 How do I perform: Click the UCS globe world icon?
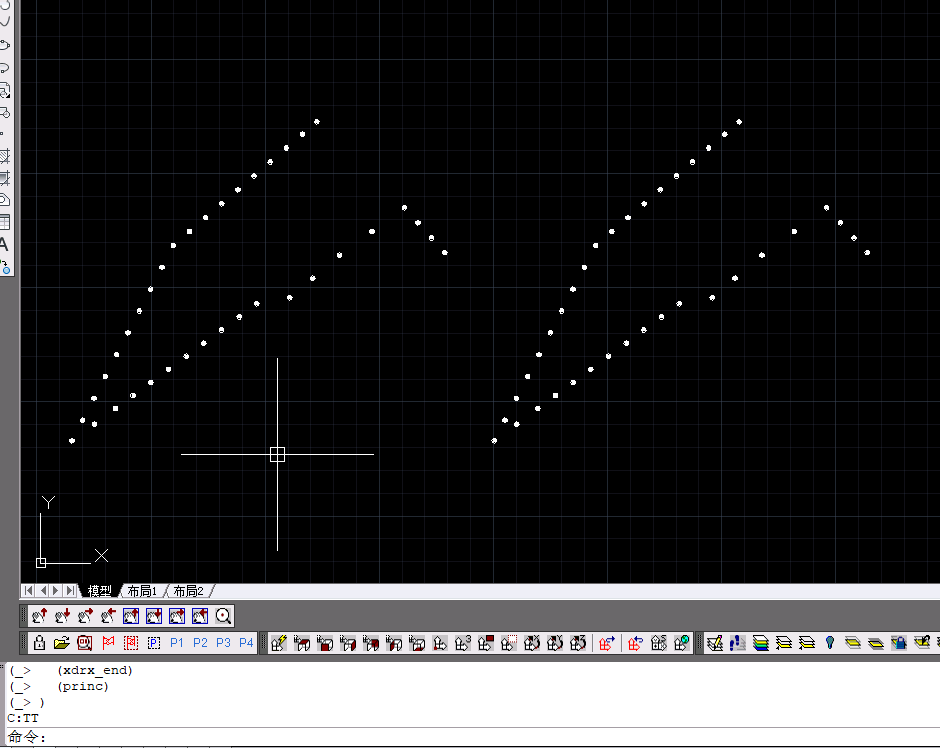(682, 643)
